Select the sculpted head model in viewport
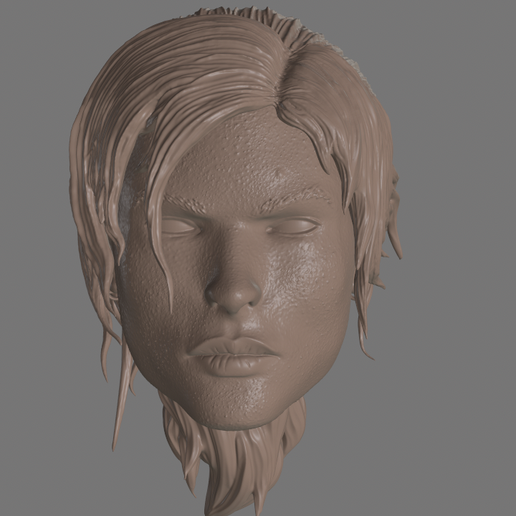Image resolution: width=516 pixels, height=516 pixels. [235, 260]
